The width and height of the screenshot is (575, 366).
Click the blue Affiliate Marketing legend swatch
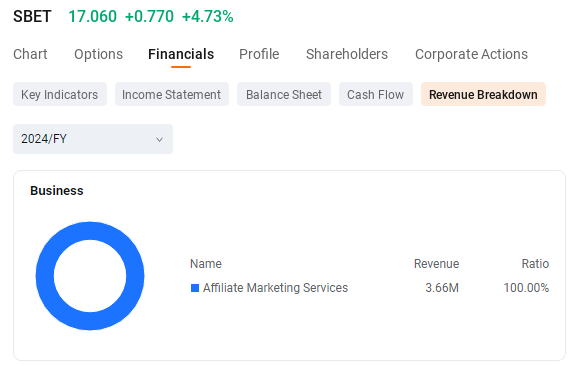pos(195,288)
